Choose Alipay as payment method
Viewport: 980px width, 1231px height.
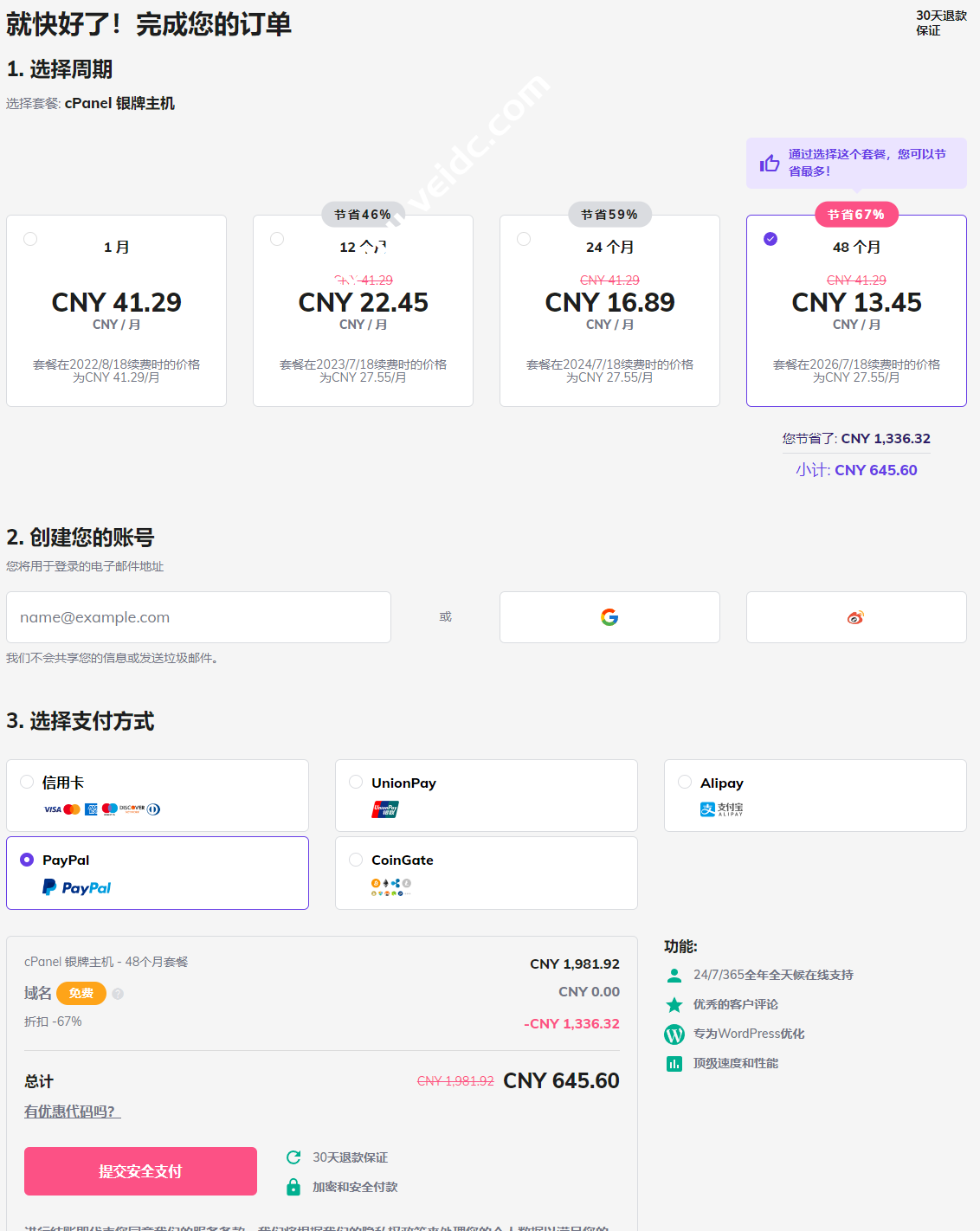point(685,782)
